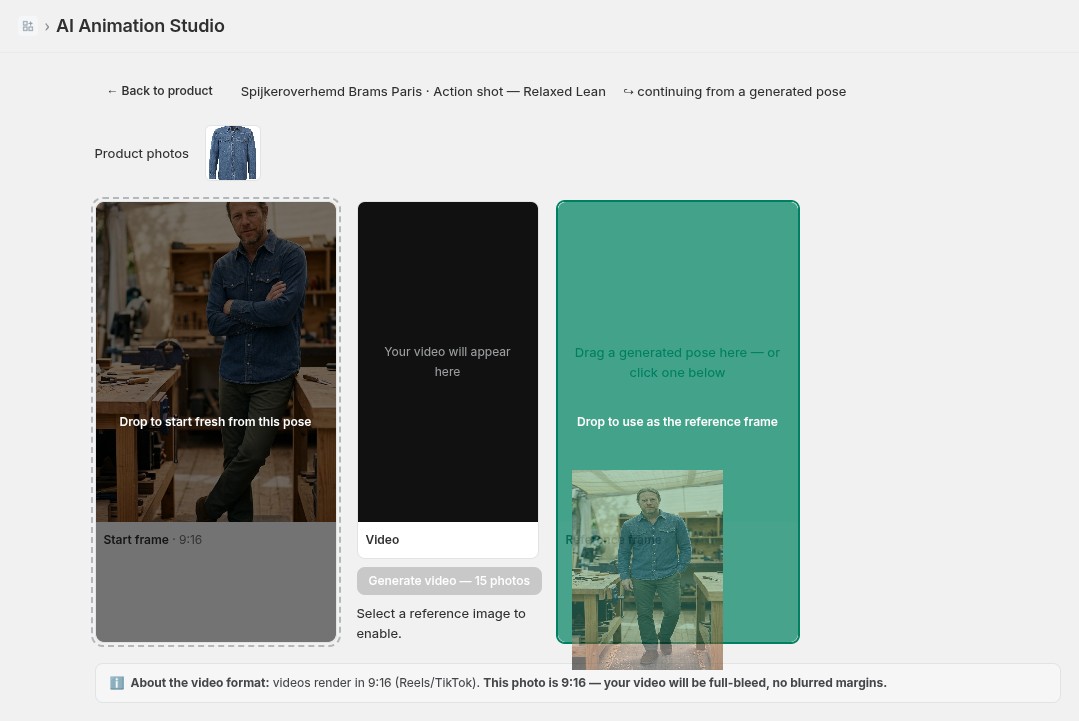This screenshot has height=721, width=1079.
Task: Click the dragged pose thumbnail of standing man
Action: point(648,570)
